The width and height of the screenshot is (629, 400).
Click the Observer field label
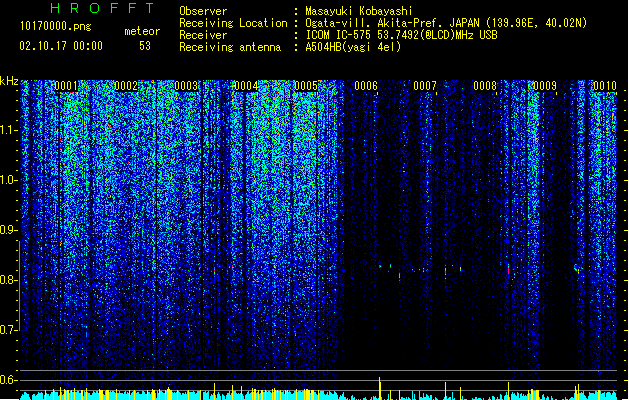tap(203, 11)
